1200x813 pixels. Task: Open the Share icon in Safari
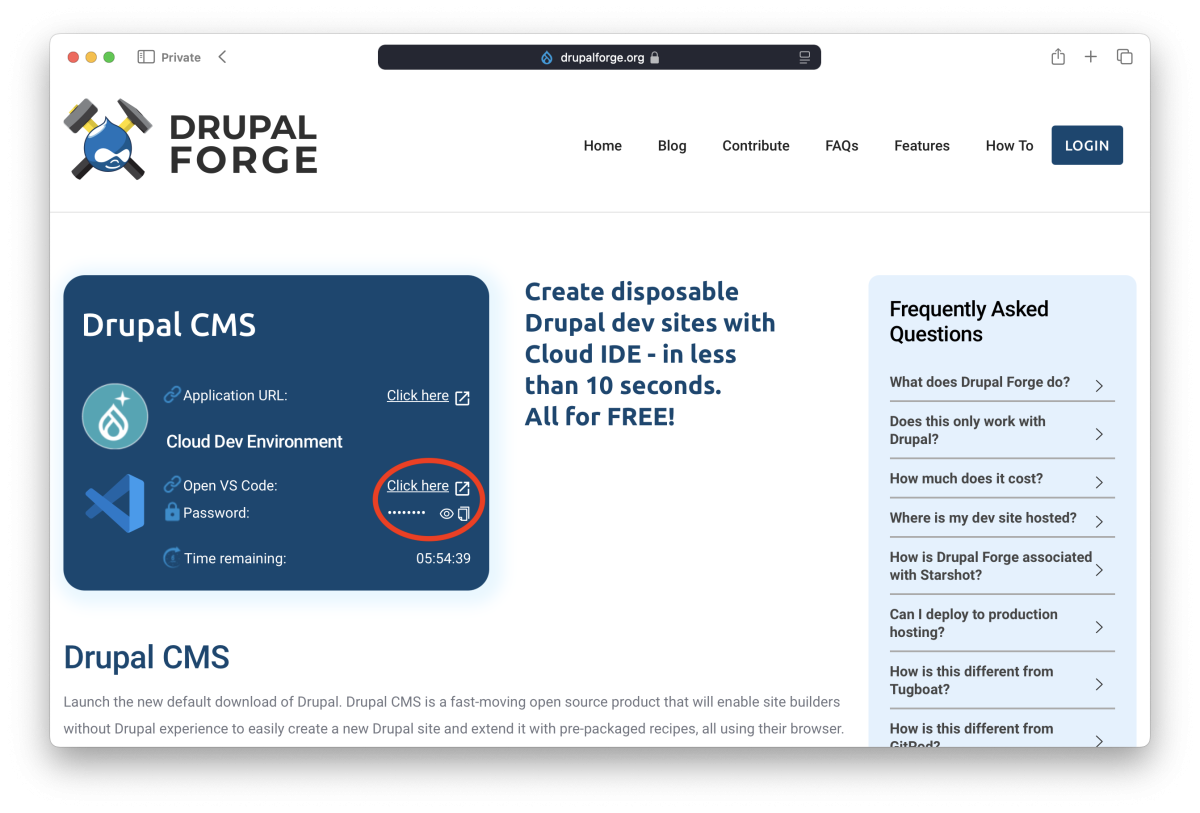pyautogui.click(x=1058, y=57)
